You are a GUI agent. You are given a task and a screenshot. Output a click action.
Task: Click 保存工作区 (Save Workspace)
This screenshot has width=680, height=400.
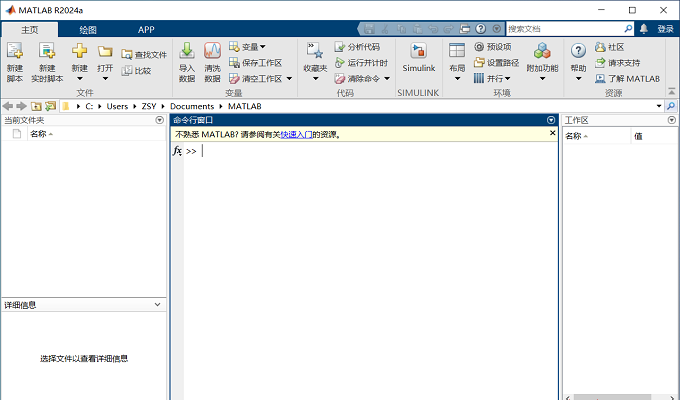coord(255,63)
